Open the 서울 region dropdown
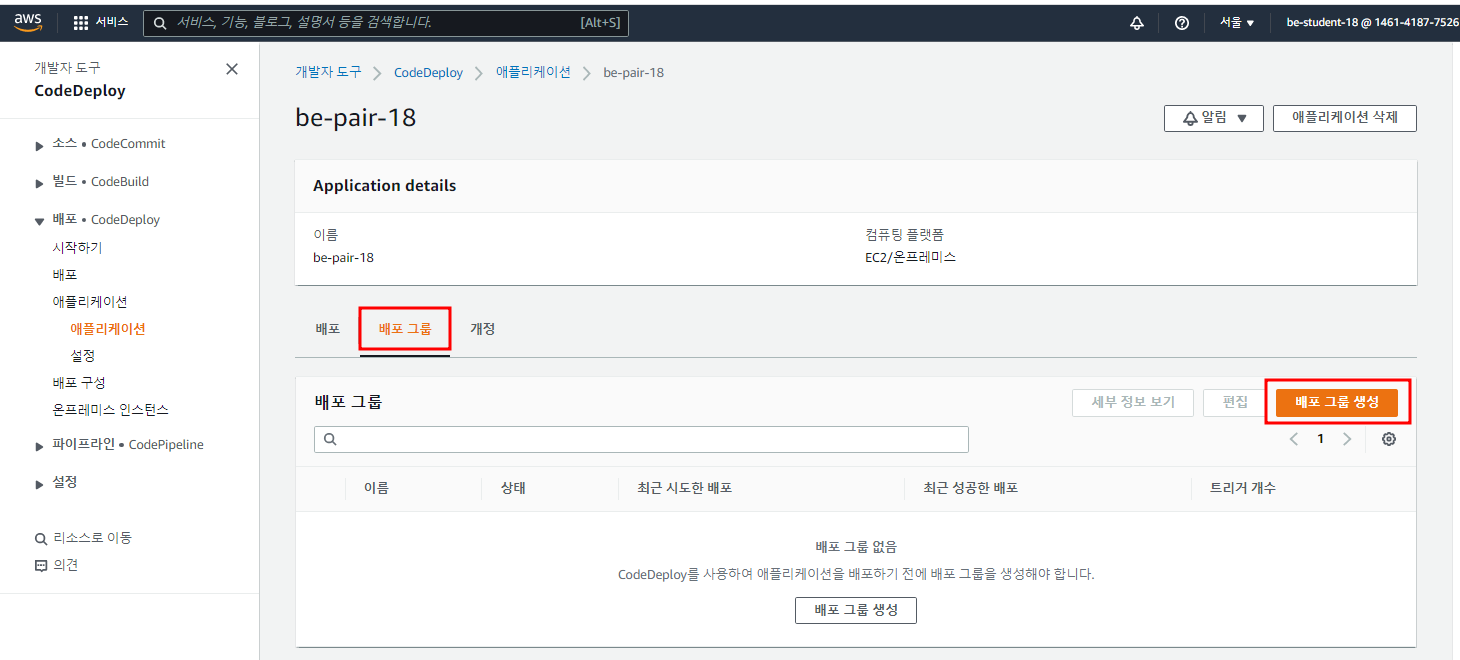1460x660 pixels. 1236,23
